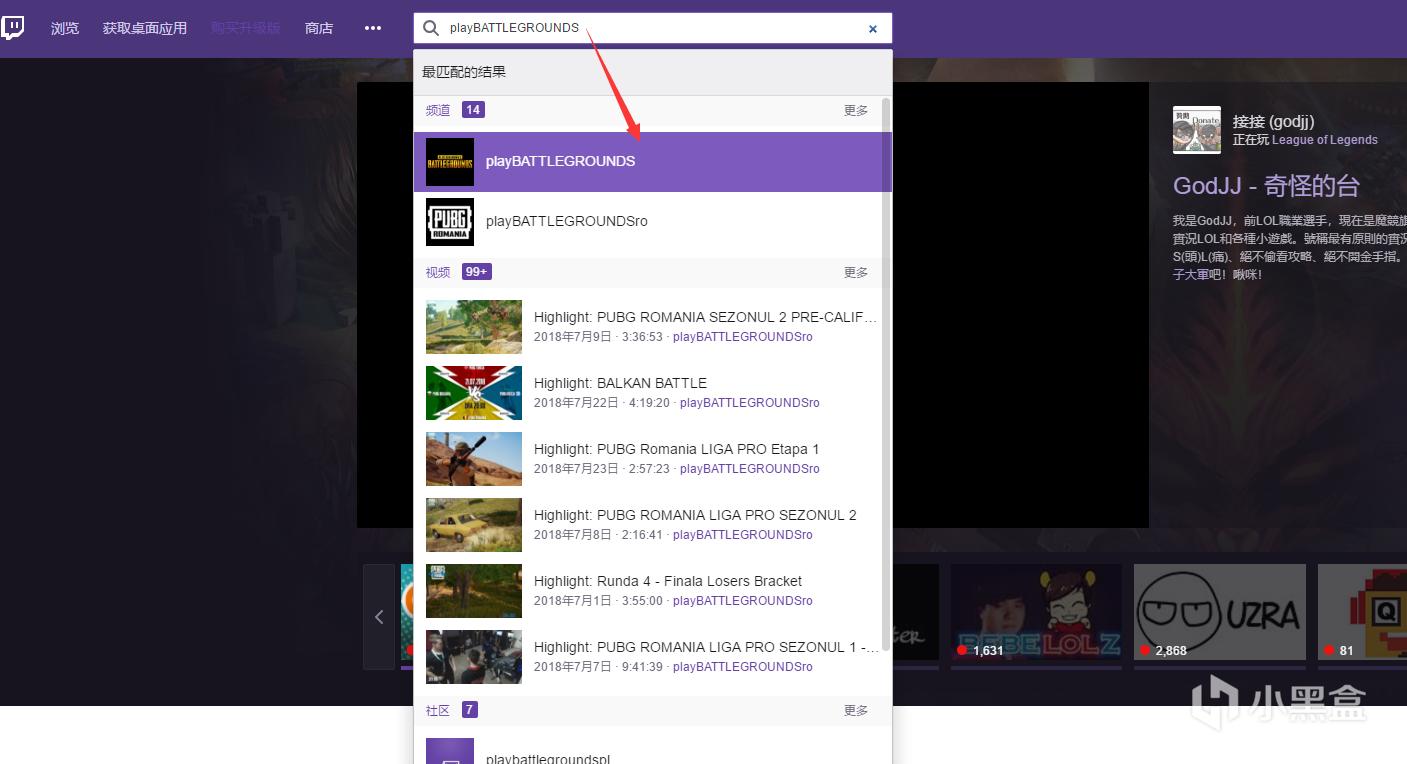
Task: Click the Twitch logo home icon
Action: tap(13, 28)
